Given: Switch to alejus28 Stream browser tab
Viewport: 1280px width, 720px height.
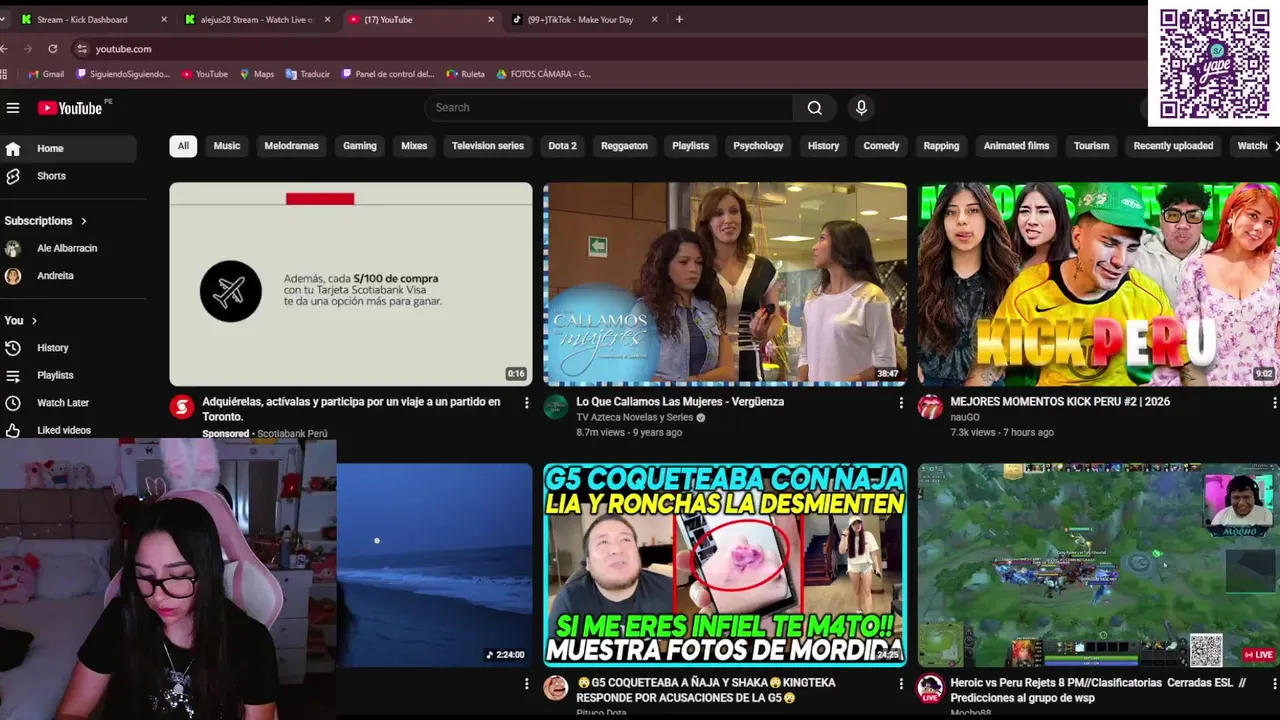Looking at the screenshot, I should tap(258, 19).
